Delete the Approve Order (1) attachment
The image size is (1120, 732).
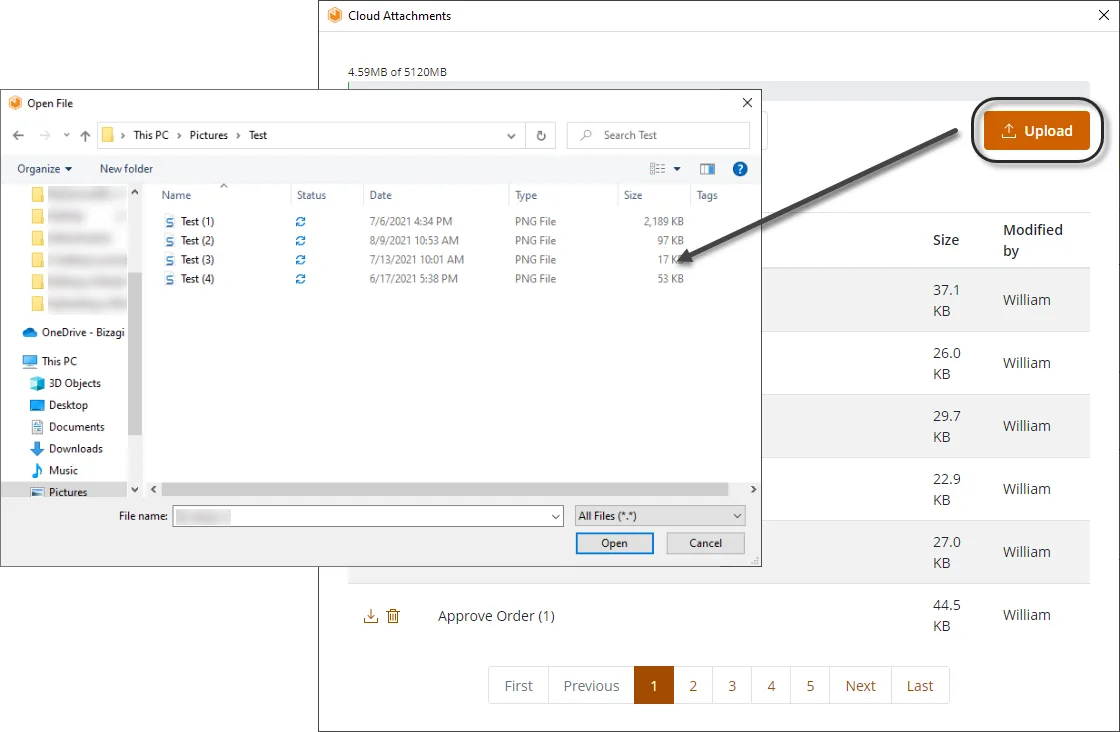(x=393, y=616)
